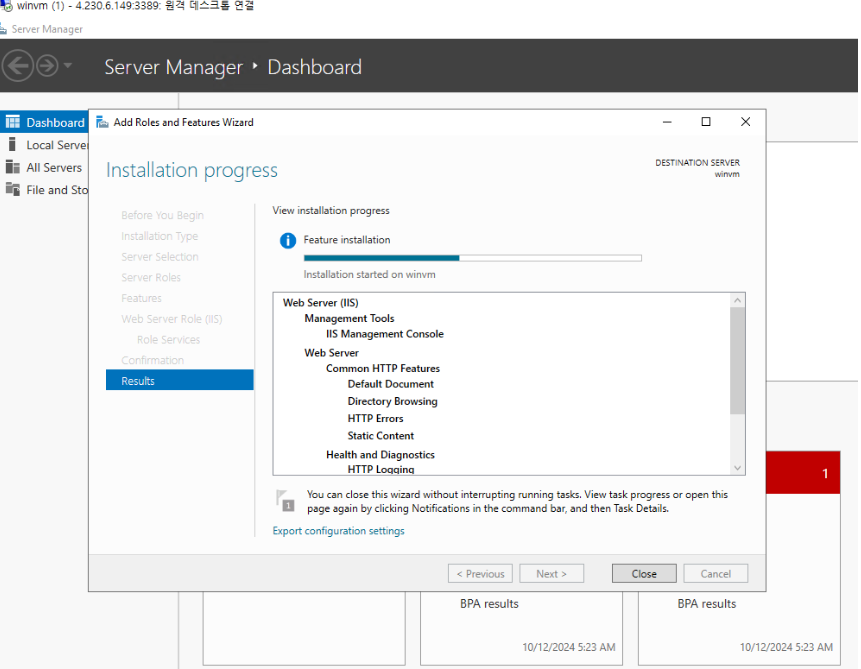Viewport: 861px width, 669px height.
Task: Click the Next button
Action: pyautogui.click(x=551, y=573)
